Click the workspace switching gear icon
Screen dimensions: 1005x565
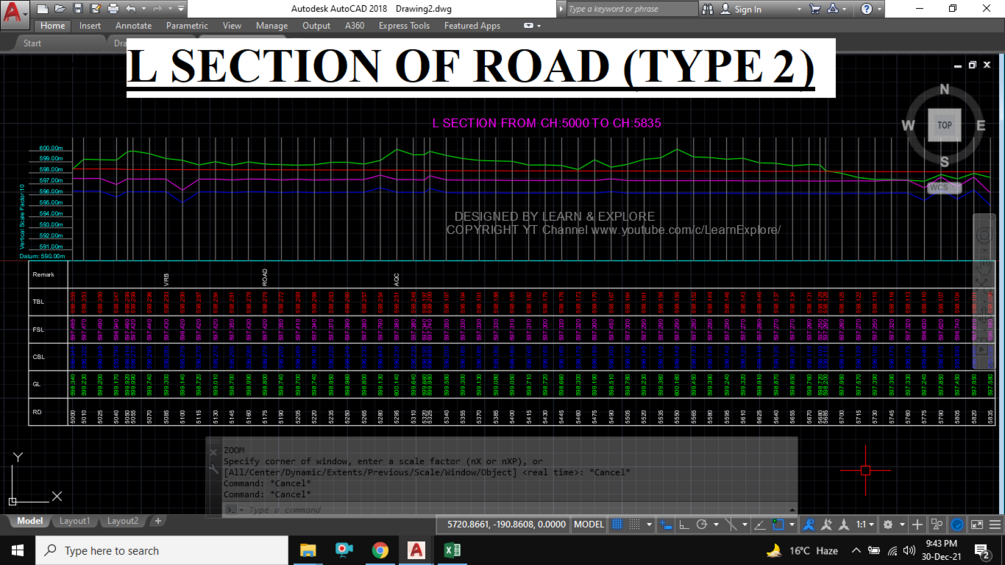pyautogui.click(x=888, y=524)
